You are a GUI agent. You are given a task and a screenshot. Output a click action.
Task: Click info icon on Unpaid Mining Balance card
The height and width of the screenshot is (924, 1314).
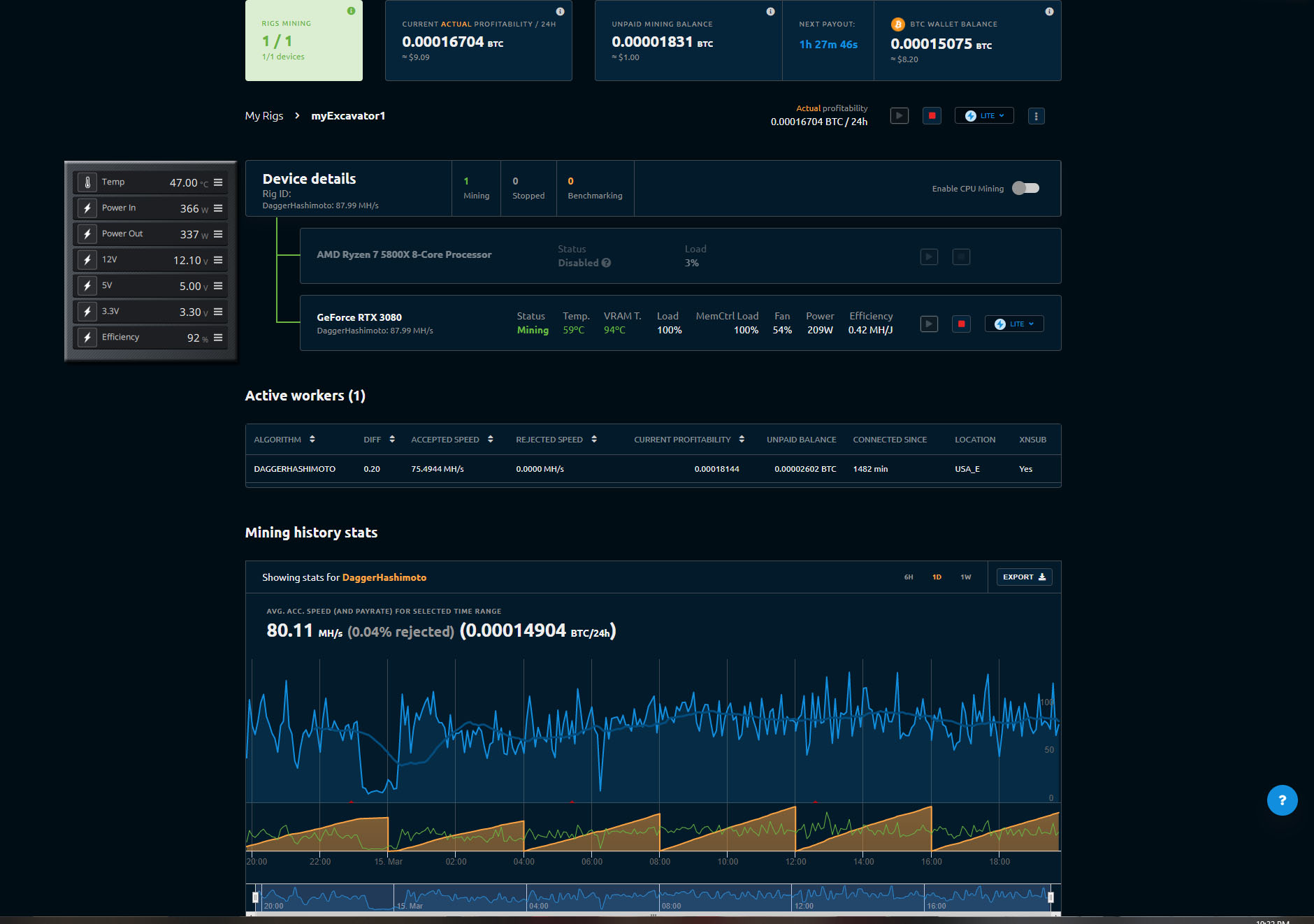(x=770, y=11)
